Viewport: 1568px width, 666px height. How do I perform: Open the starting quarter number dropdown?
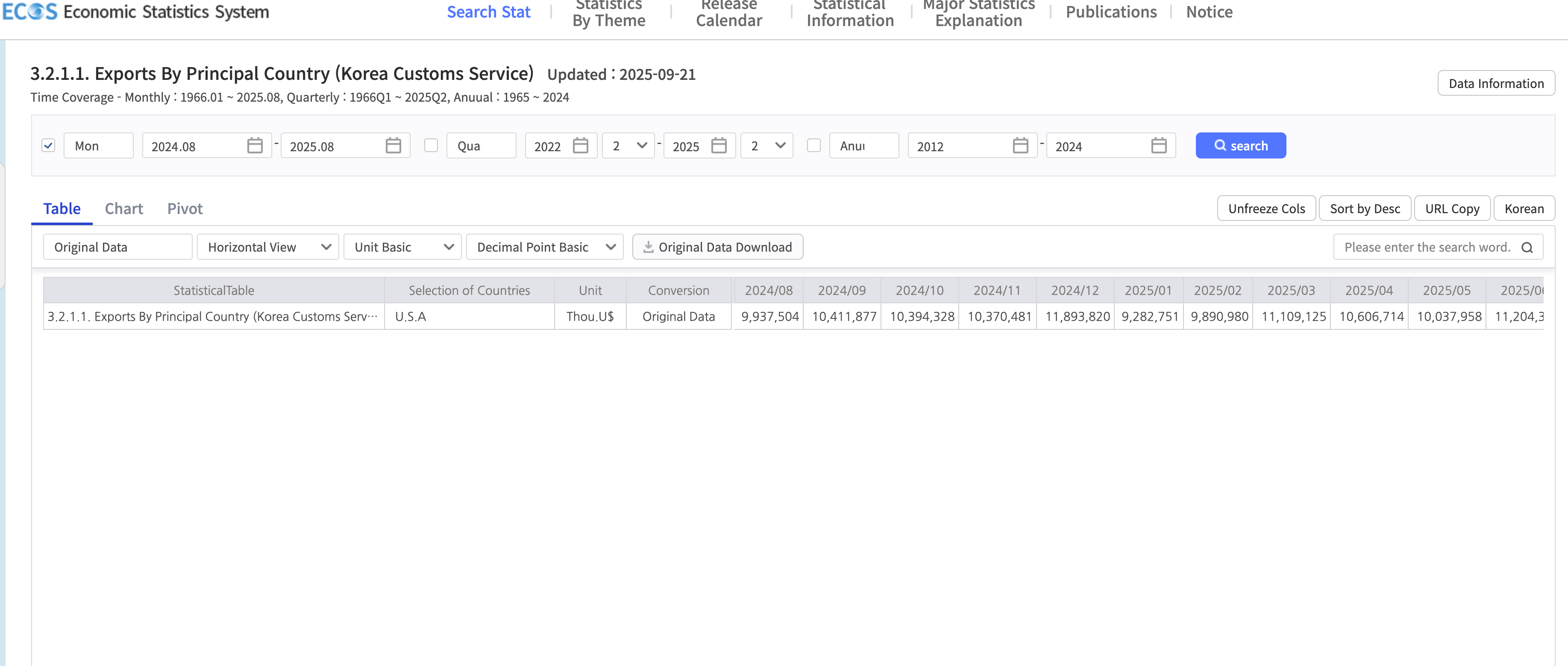pos(628,146)
